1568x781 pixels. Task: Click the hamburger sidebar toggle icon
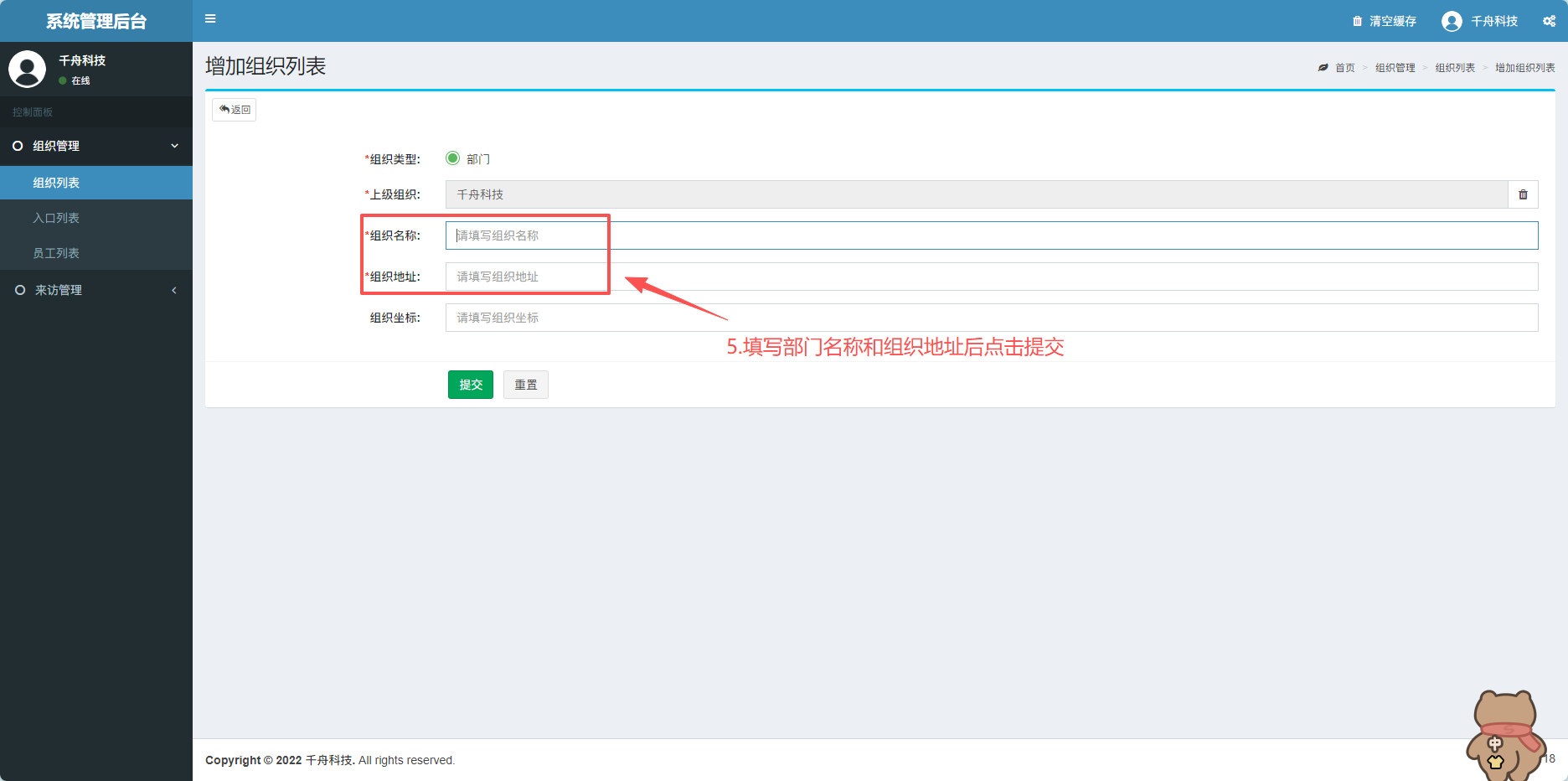210,19
